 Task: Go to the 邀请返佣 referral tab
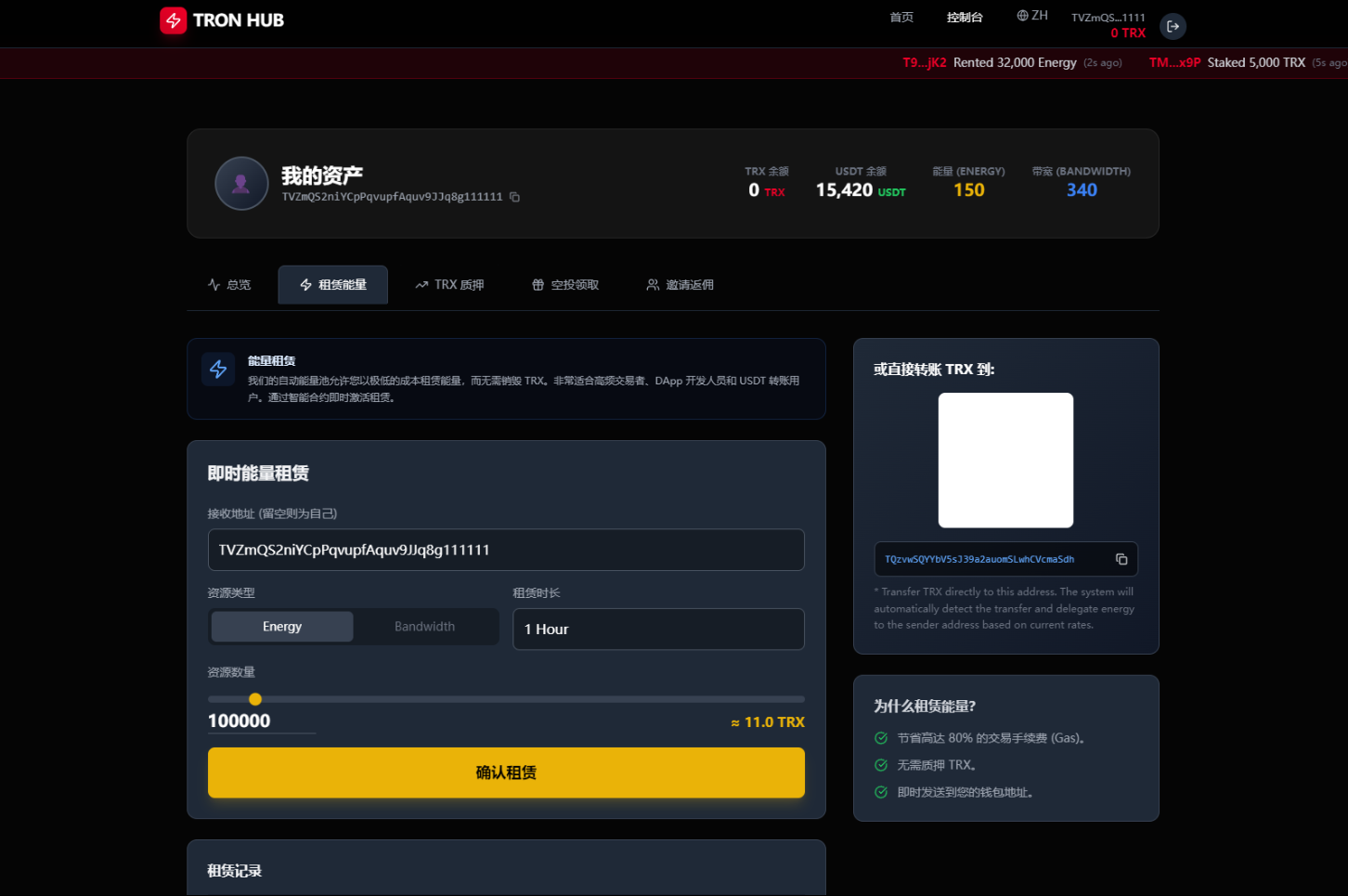click(x=680, y=285)
